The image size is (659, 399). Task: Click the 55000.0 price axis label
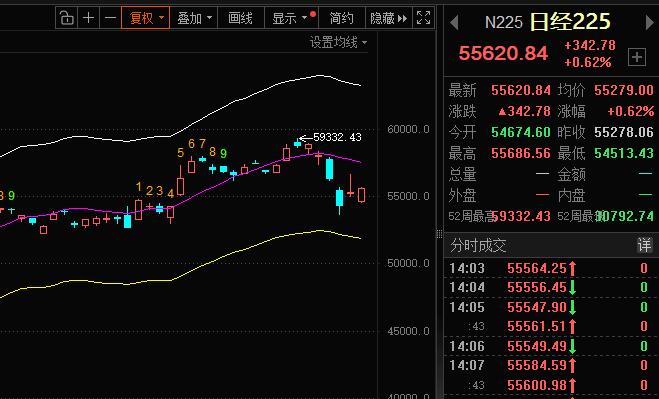408,196
